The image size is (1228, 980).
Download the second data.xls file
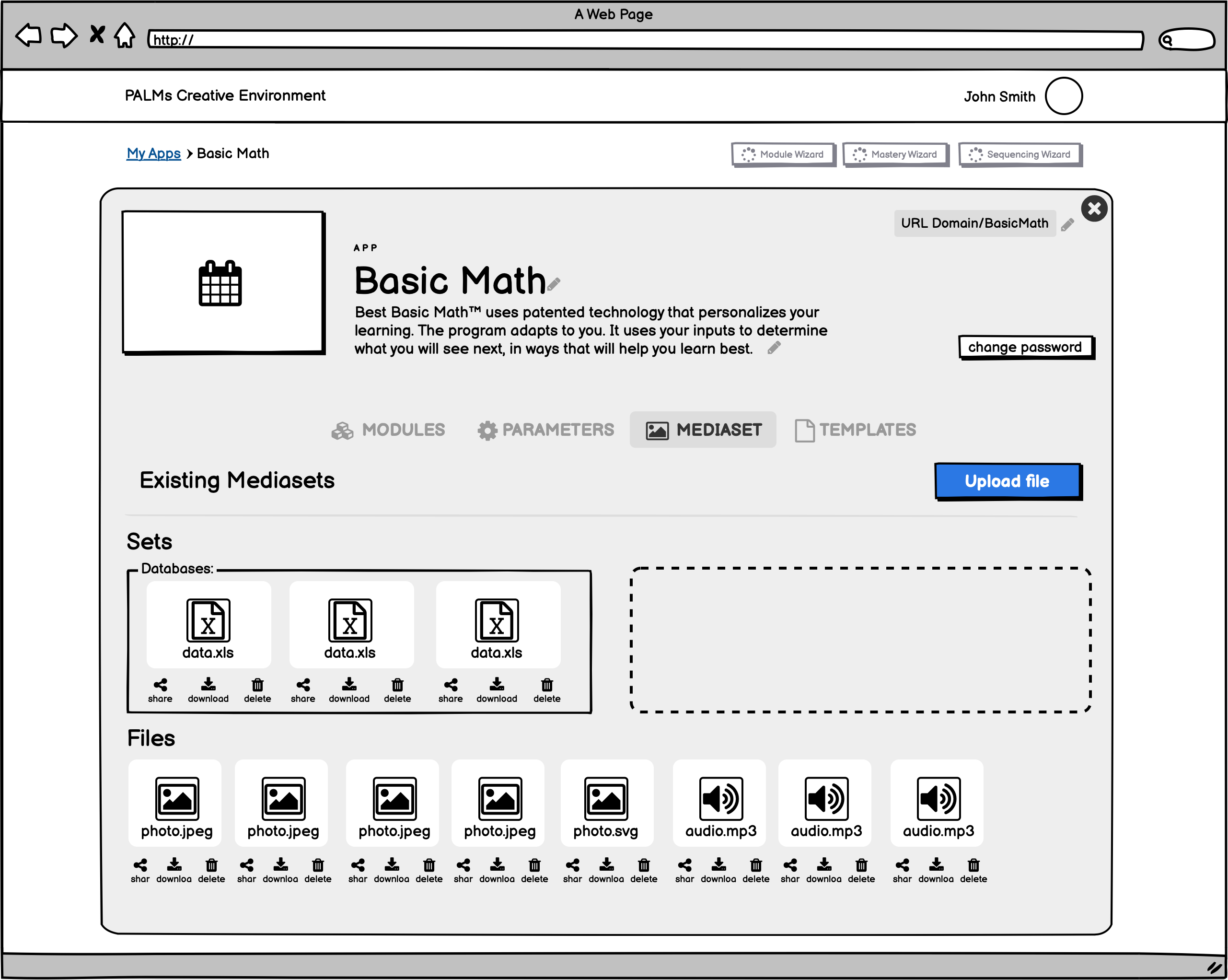click(349, 690)
